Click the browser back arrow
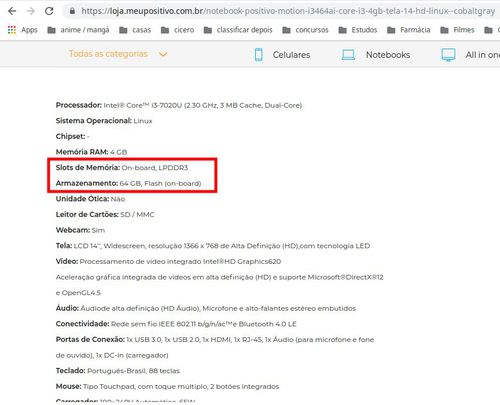 tap(12, 11)
